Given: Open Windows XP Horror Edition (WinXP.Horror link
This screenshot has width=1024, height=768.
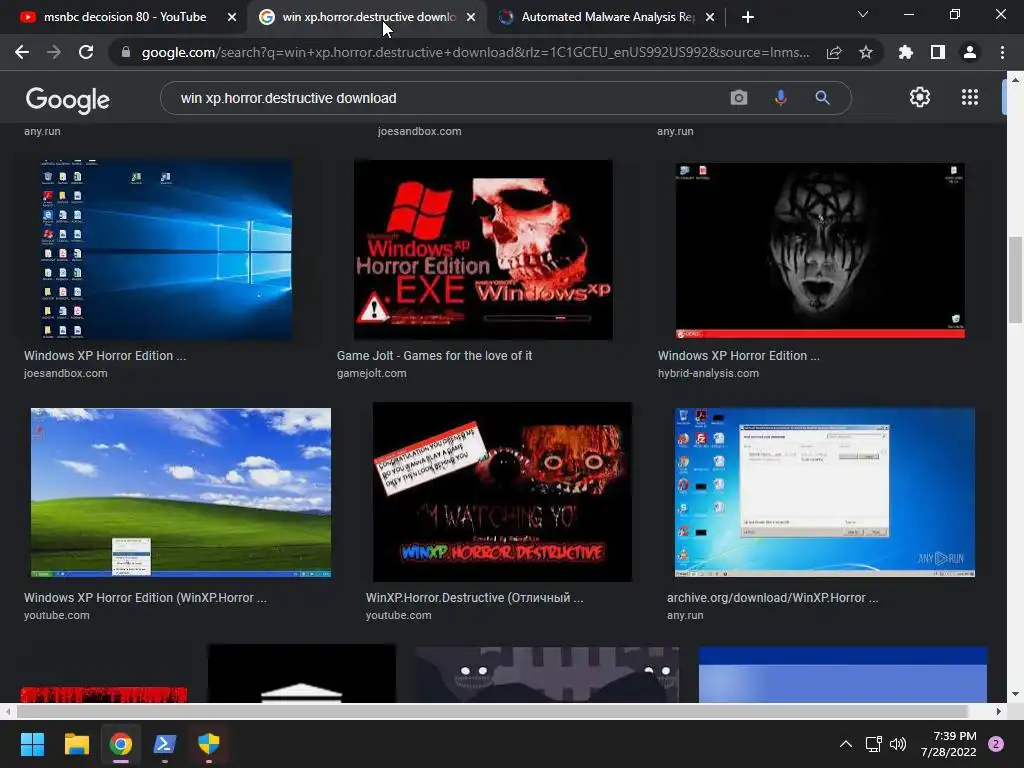Looking at the screenshot, I should (x=145, y=598).
